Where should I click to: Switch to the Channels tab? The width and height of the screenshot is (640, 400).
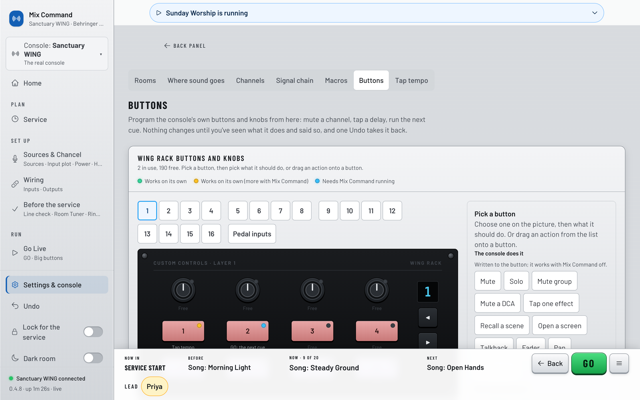(250, 80)
